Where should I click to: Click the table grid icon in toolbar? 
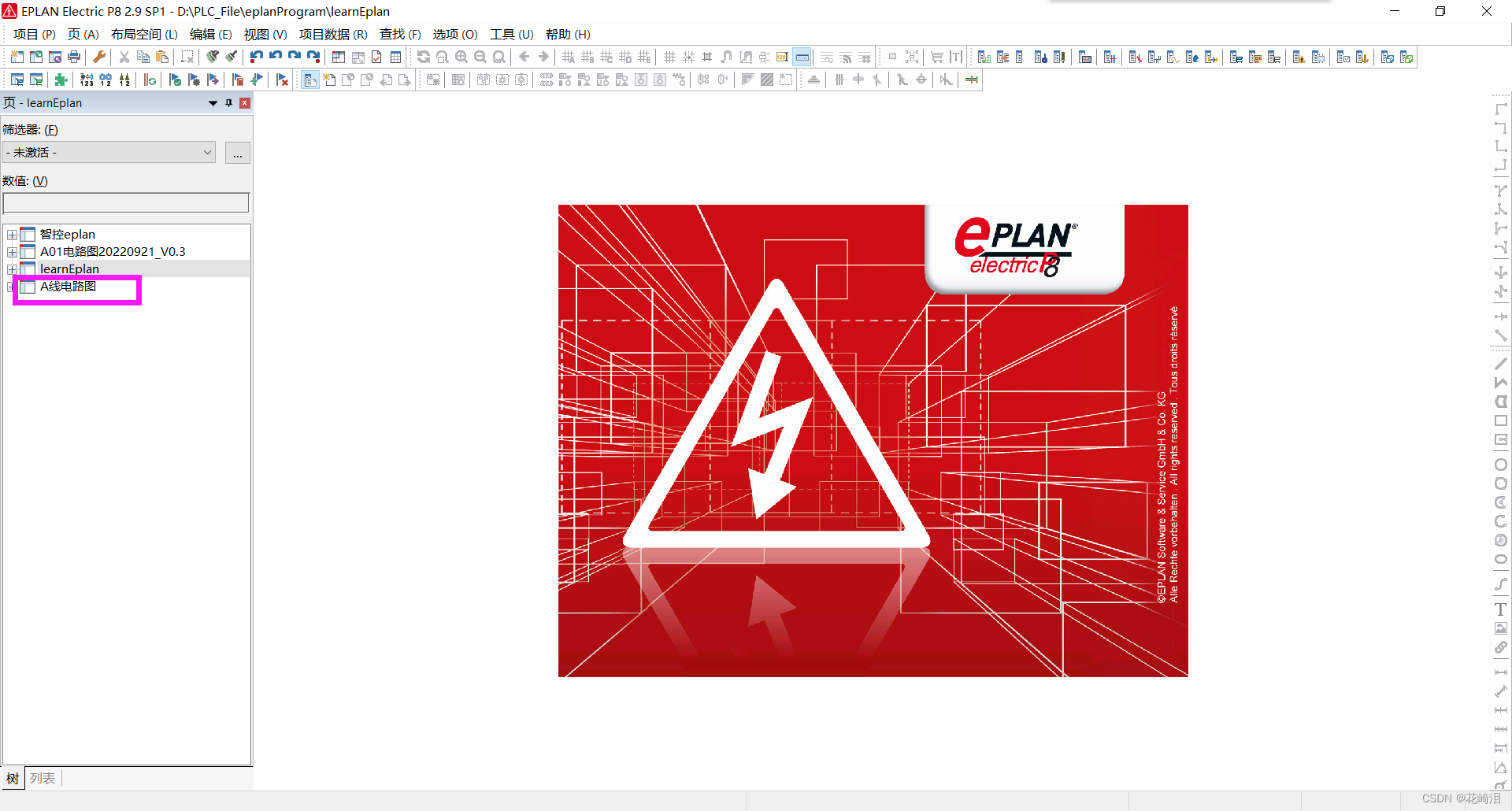pos(395,57)
